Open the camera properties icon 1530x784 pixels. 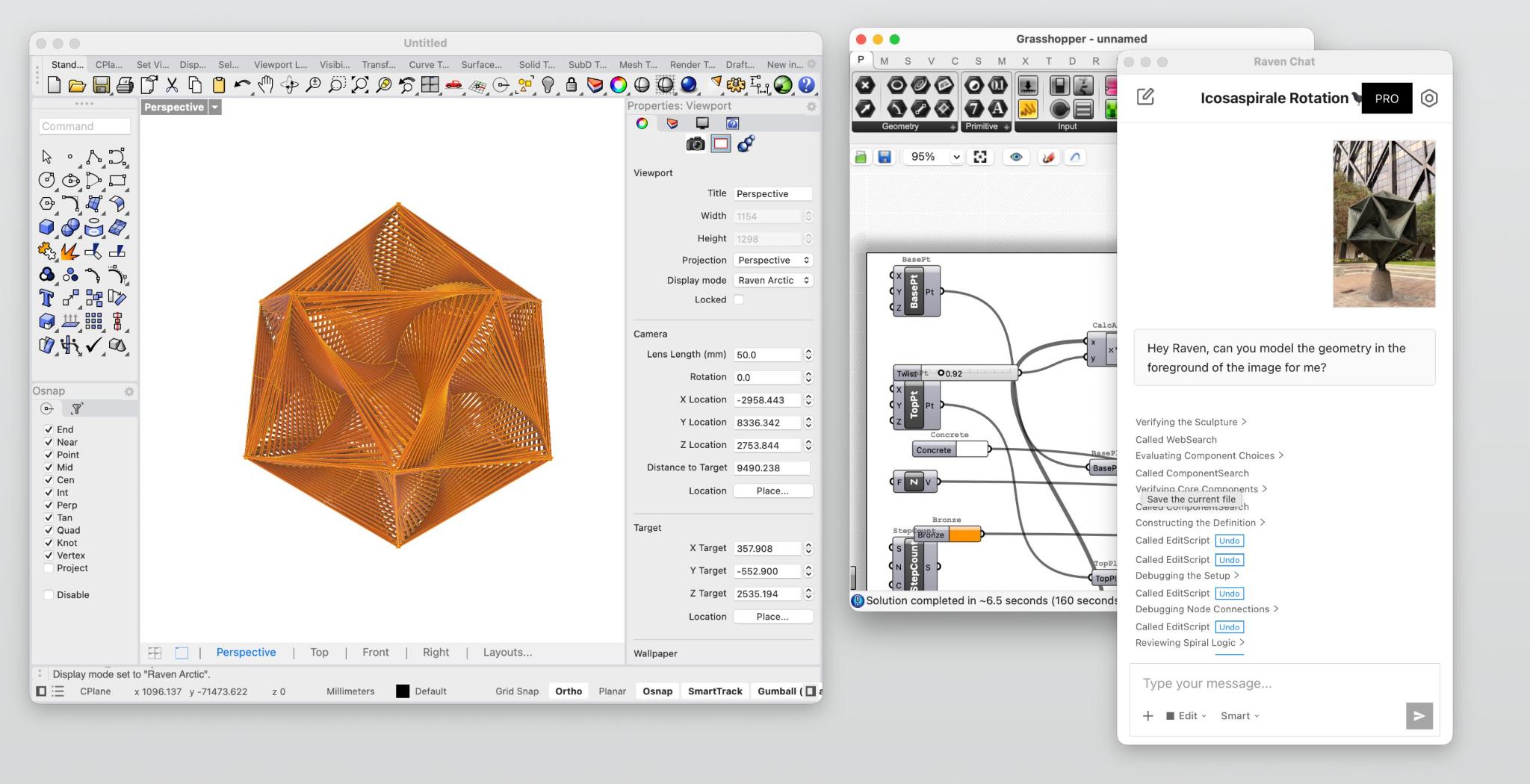pos(696,144)
